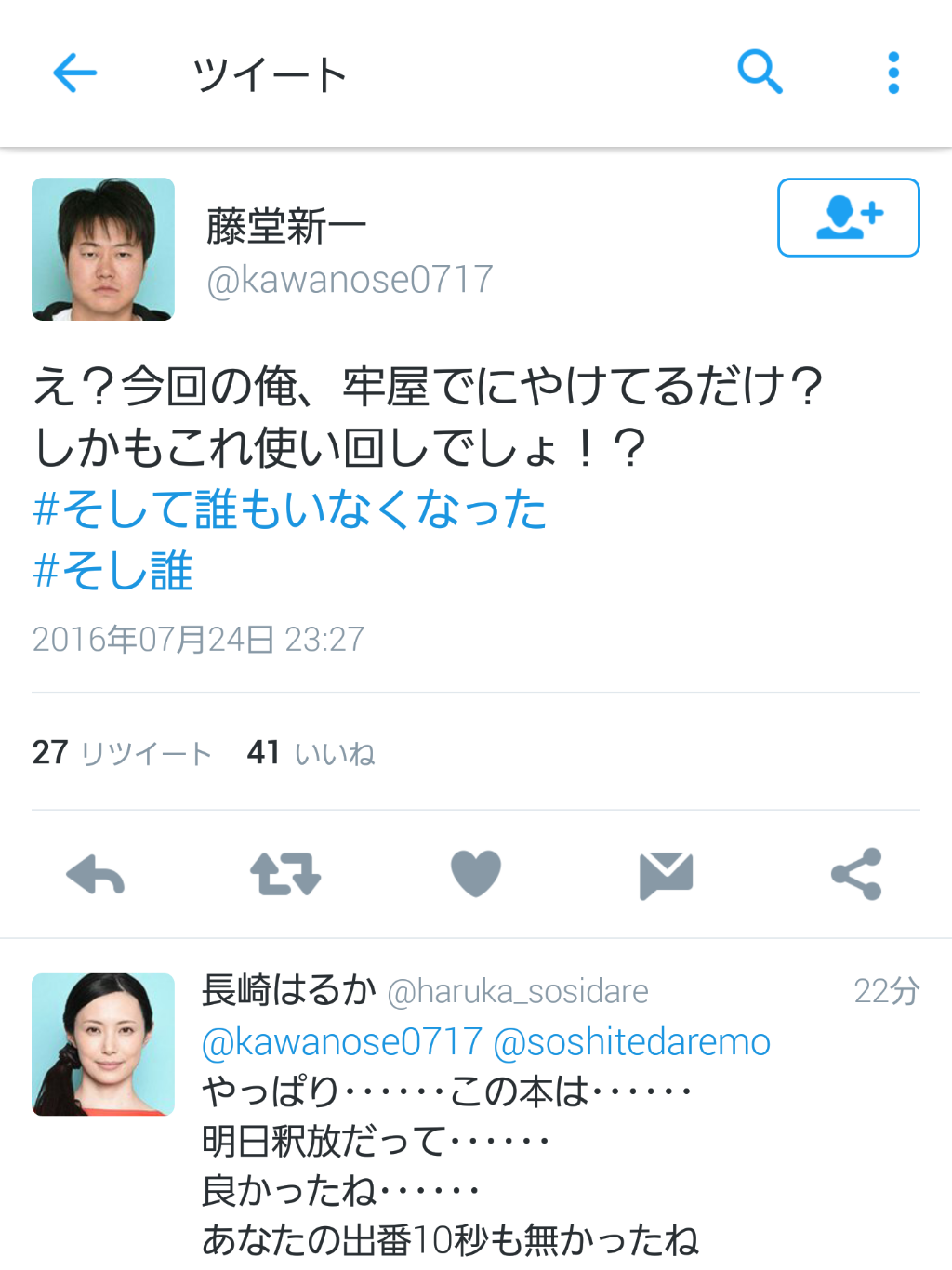952x1270 pixels.
Task: Open hashtag #そし誰
Action: (112, 571)
